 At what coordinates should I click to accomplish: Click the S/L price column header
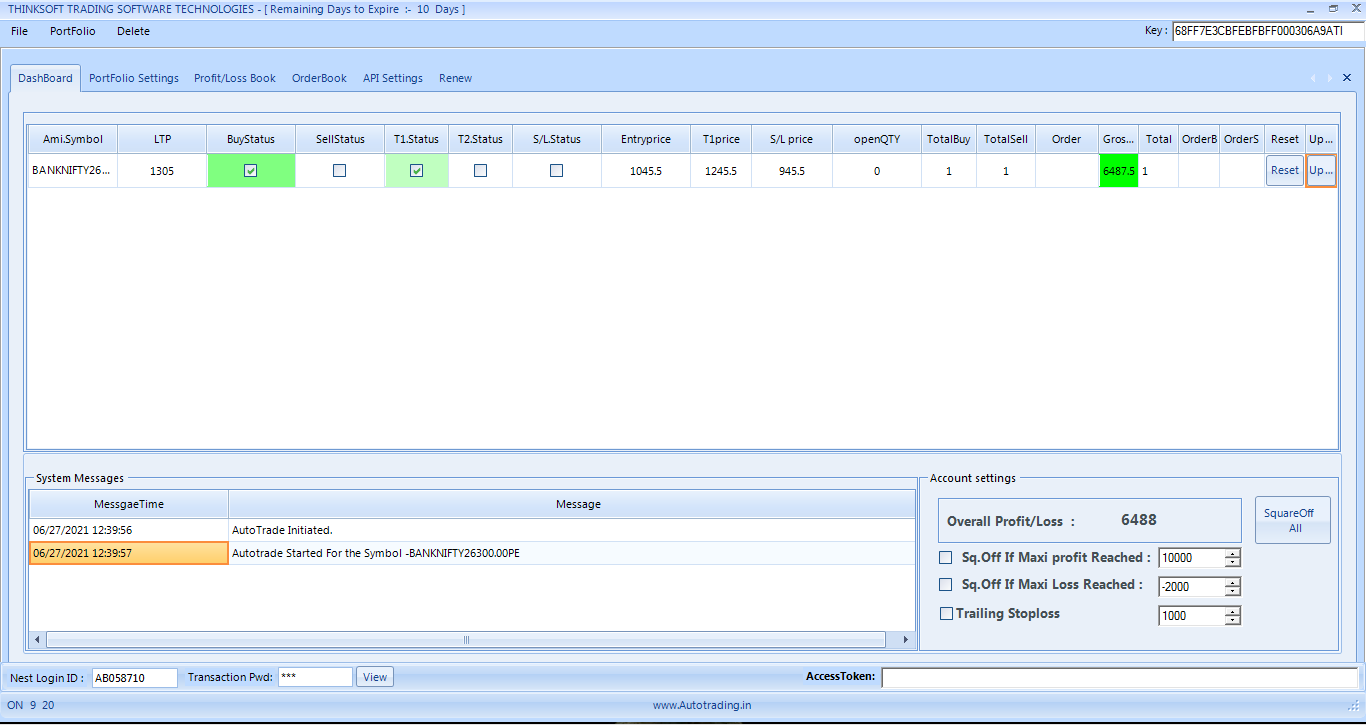pyautogui.click(x=792, y=139)
